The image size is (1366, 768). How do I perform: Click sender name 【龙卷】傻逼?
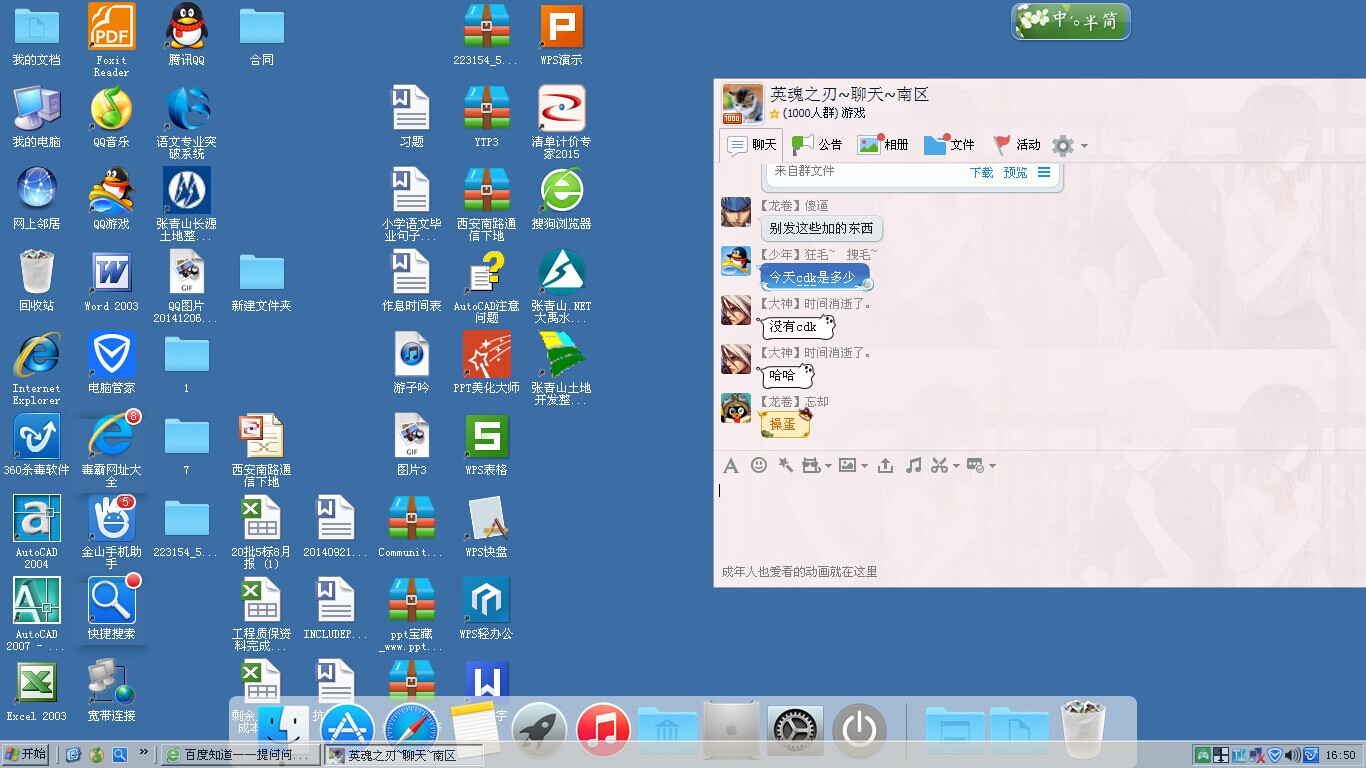(x=793, y=206)
